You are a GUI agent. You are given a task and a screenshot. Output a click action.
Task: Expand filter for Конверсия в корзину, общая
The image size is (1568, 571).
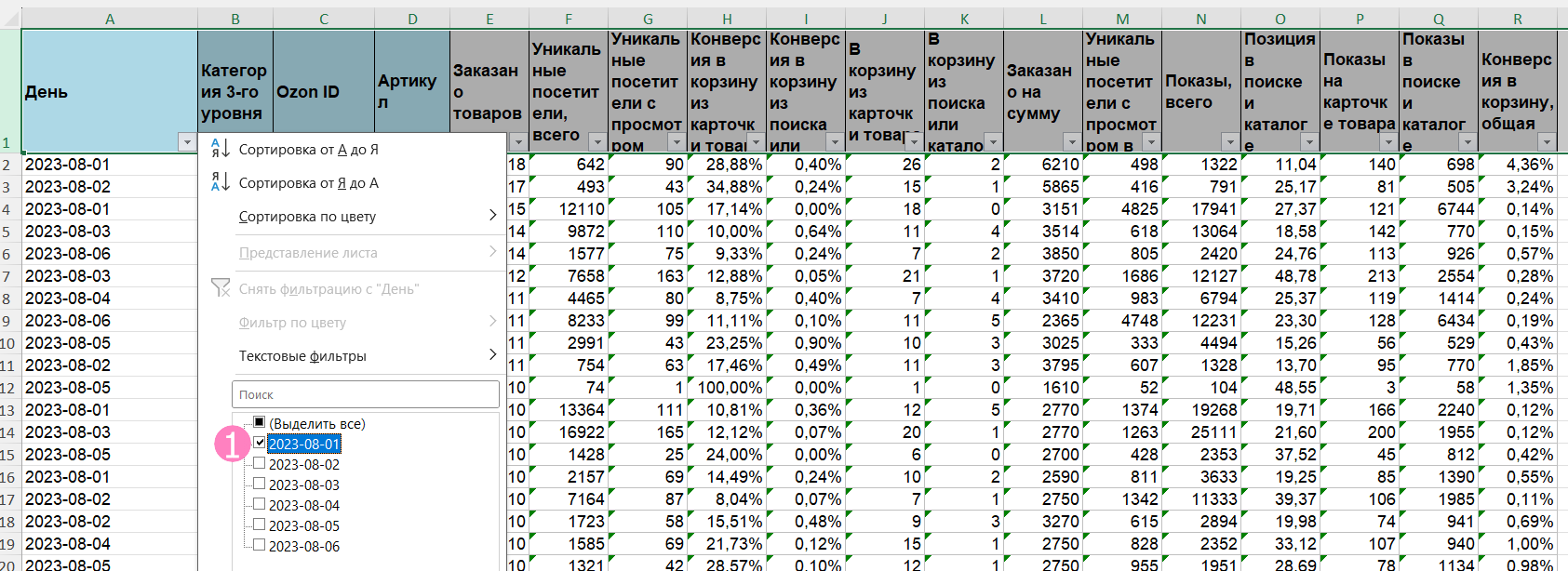tap(1547, 142)
